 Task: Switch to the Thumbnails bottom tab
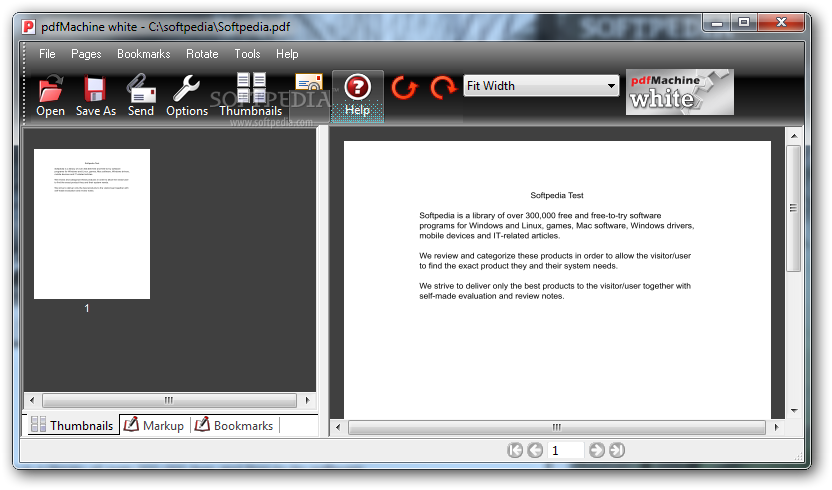72,425
